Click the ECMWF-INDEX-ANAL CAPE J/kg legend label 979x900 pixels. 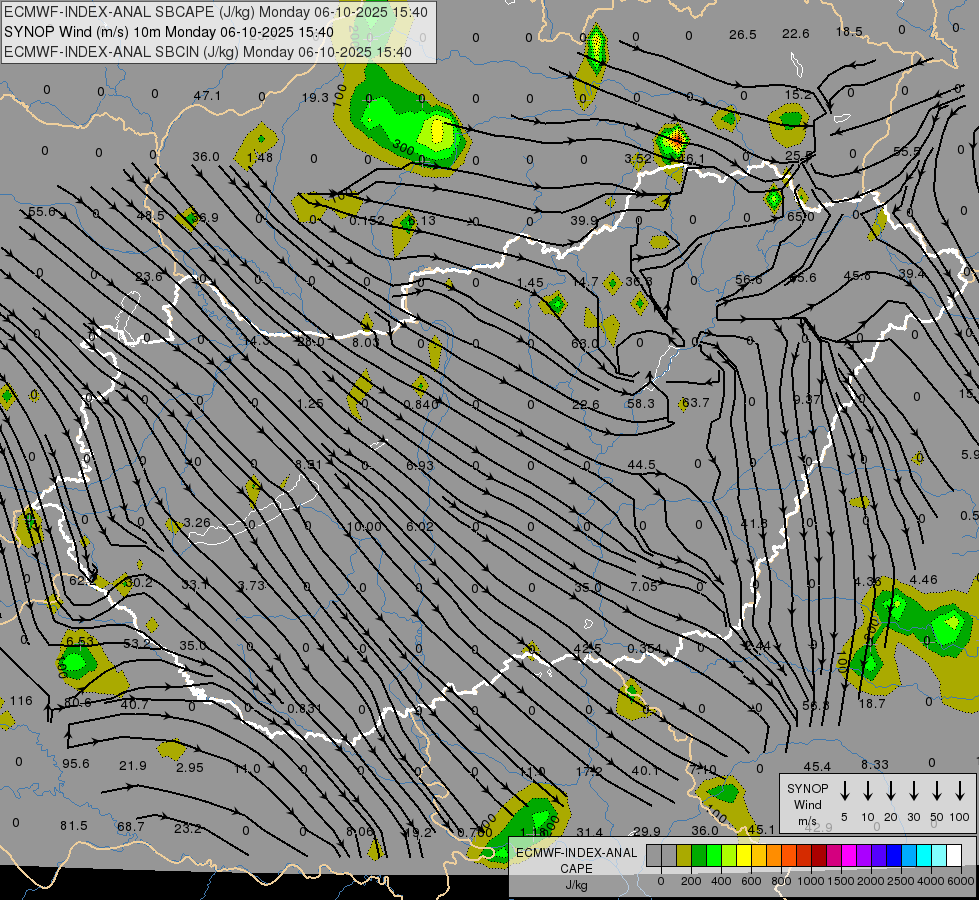point(576,869)
